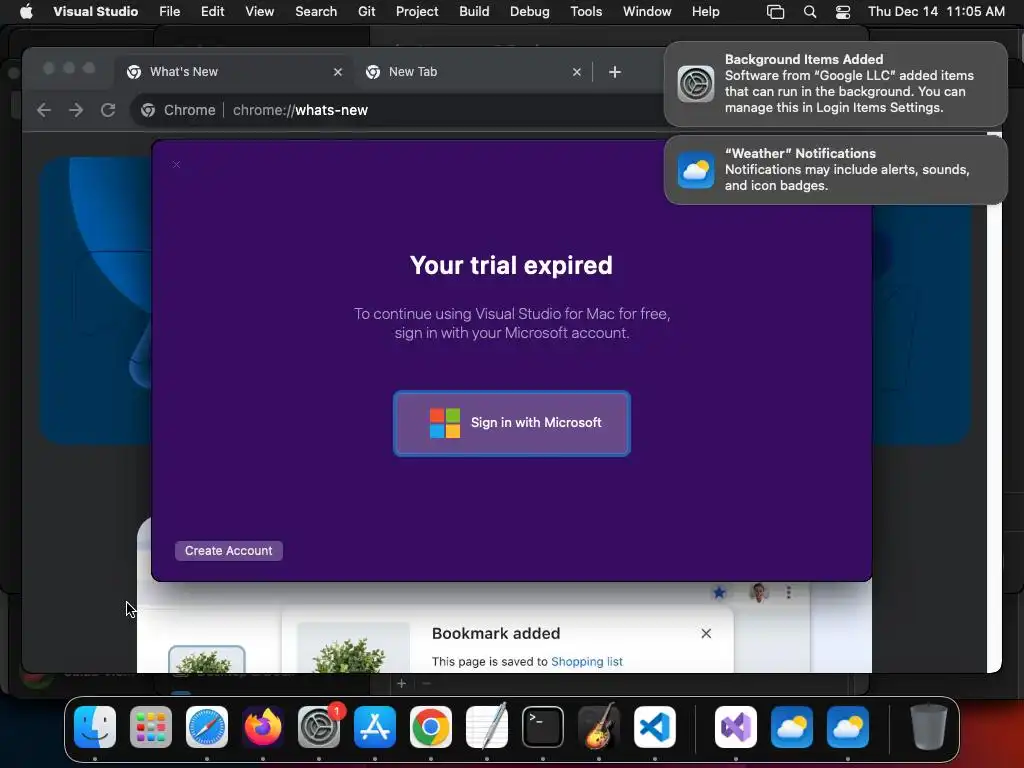Open the Debug menu
This screenshot has height=768, width=1024.
tap(530, 11)
